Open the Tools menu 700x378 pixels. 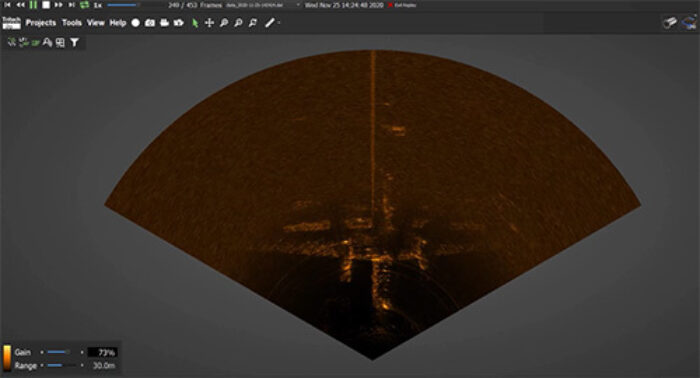[71, 22]
